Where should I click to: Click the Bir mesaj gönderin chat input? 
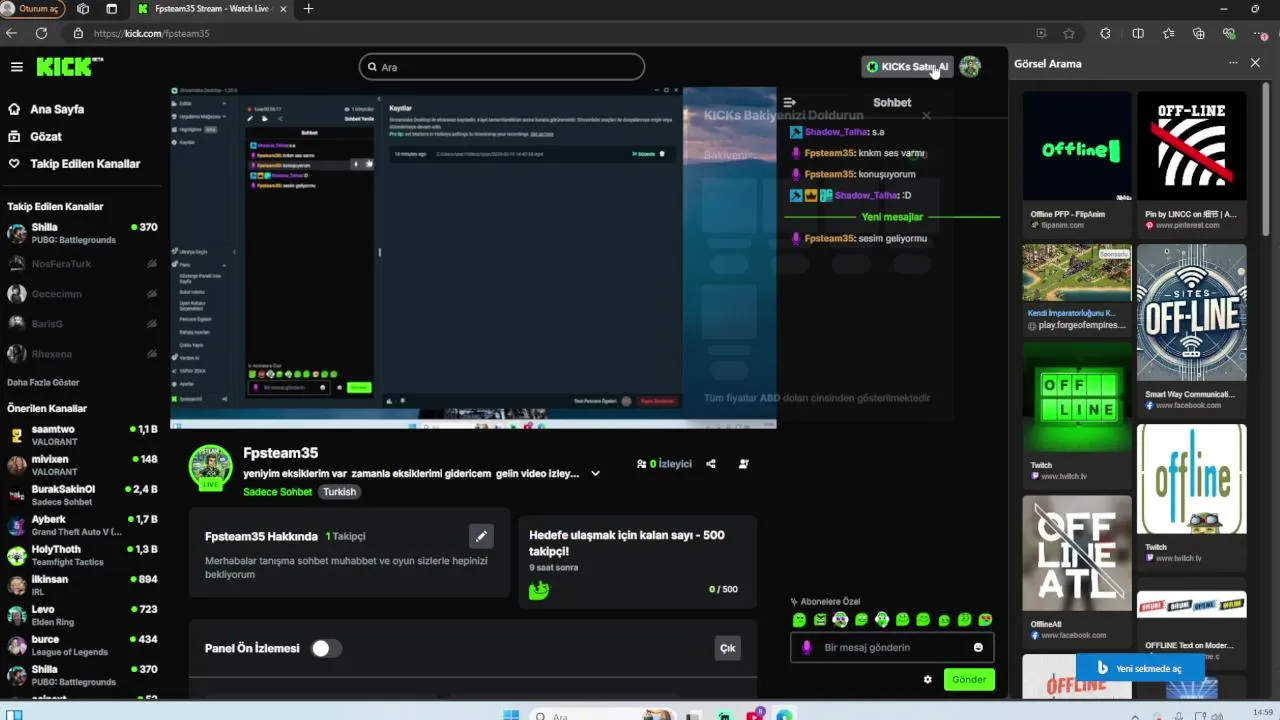[892, 647]
